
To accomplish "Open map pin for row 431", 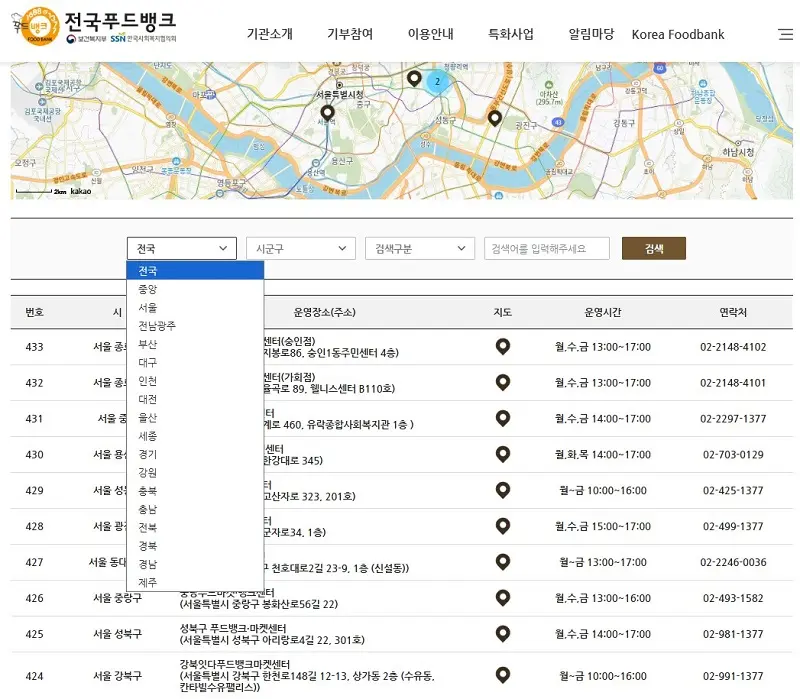I will [x=503, y=418].
